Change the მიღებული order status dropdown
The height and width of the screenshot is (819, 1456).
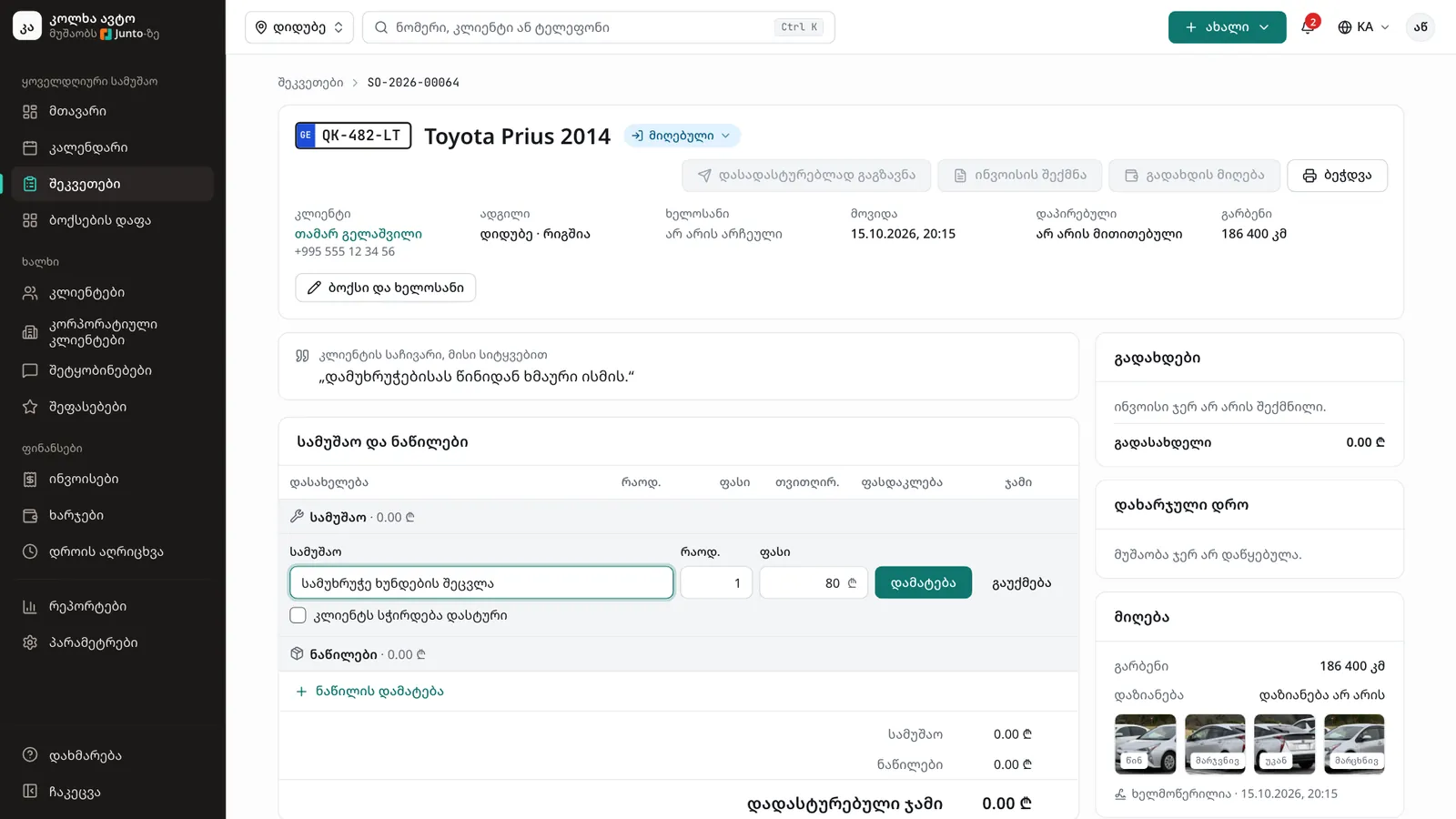(682, 136)
